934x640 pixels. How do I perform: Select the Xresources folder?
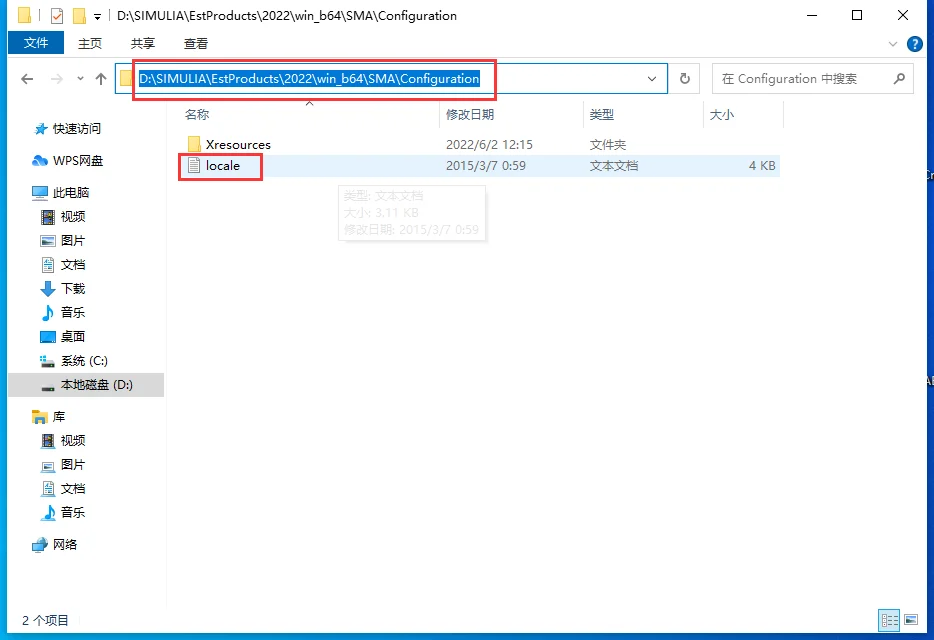pyautogui.click(x=238, y=144)
